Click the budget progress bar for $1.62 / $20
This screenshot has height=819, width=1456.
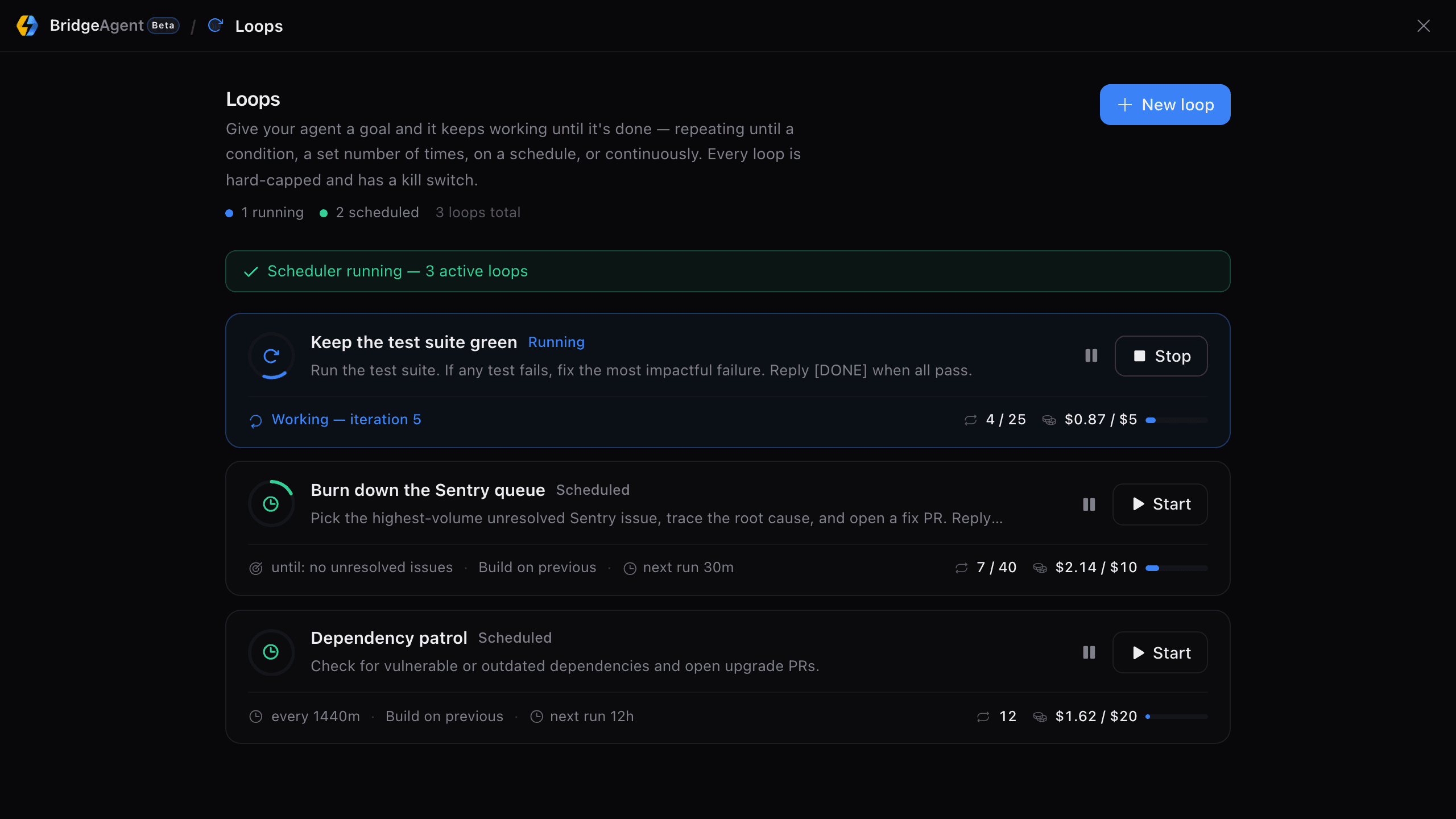coord(1176,717)
